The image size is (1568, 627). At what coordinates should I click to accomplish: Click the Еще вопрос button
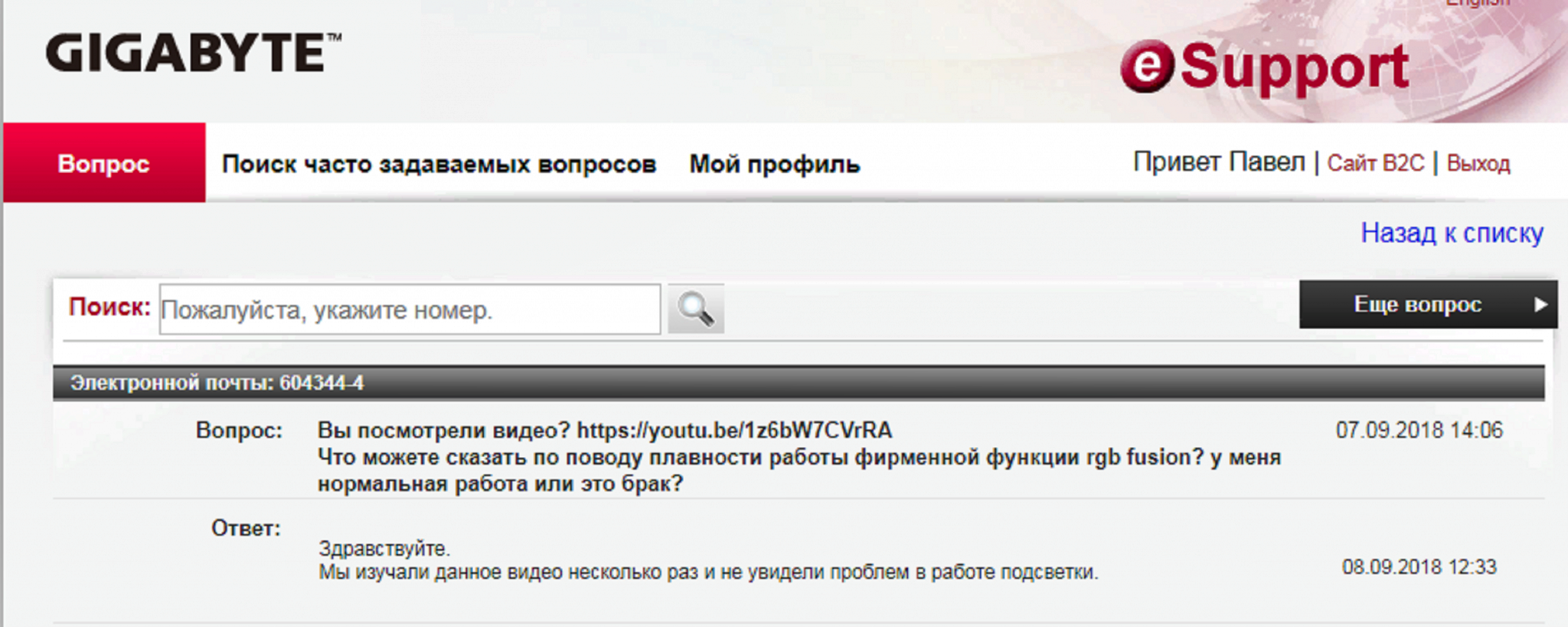point(1428,305)
